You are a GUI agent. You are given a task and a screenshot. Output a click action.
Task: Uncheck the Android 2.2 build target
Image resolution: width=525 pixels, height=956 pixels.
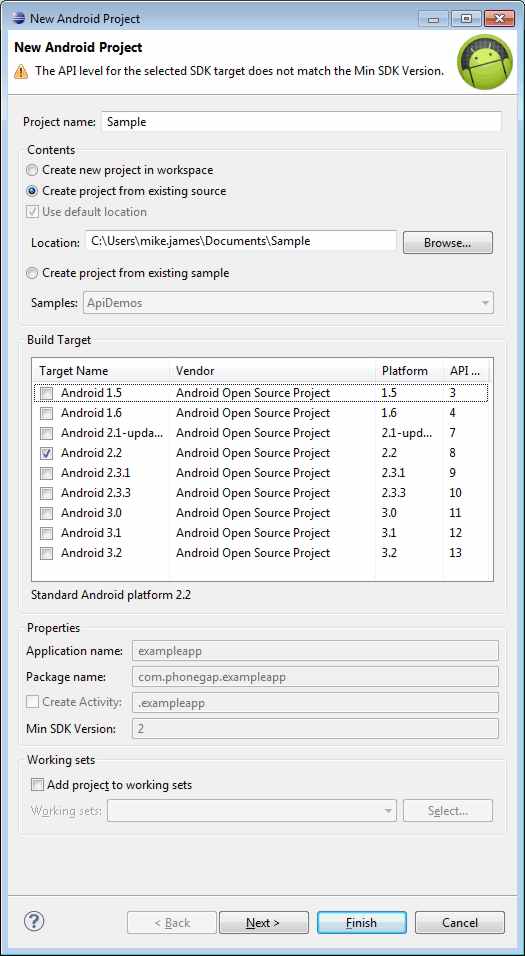coord(46,454)
